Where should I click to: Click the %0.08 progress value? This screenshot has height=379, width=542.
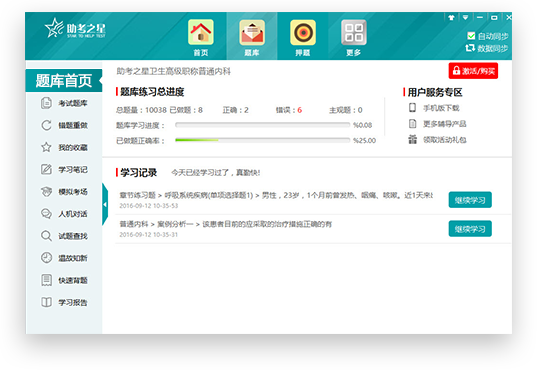362,125
